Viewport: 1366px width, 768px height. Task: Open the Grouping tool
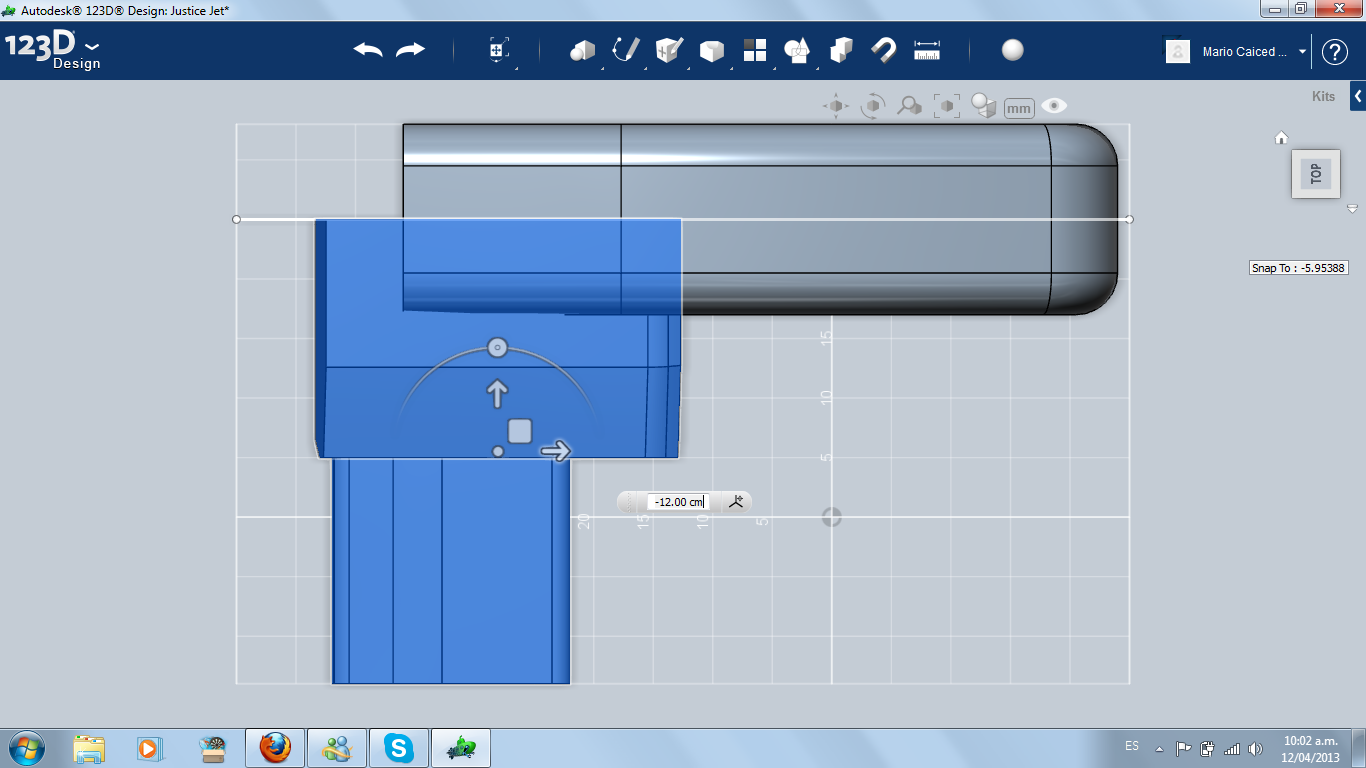click(797, 50)
